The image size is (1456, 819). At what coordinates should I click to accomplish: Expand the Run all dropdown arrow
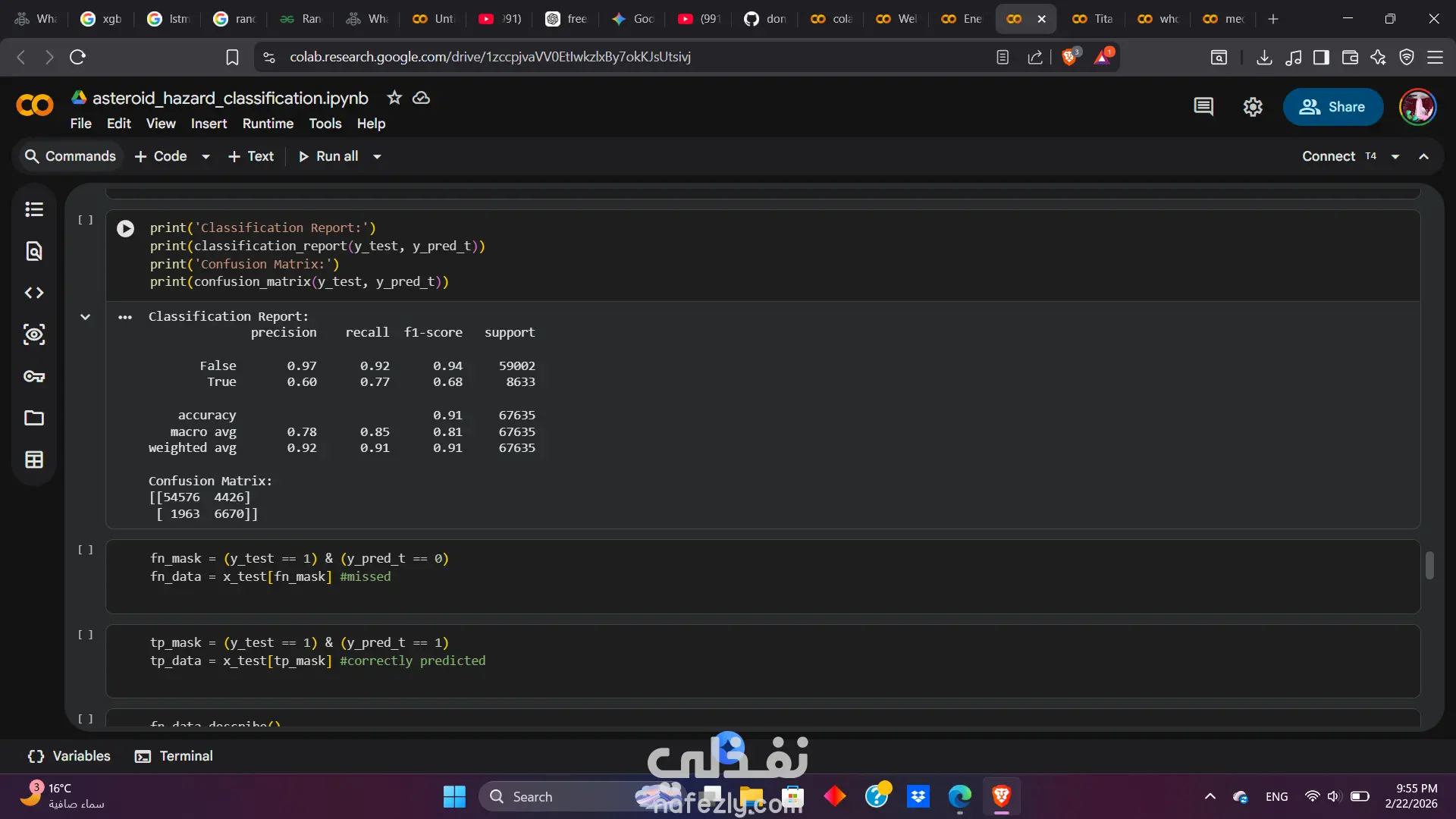point(377,157)
